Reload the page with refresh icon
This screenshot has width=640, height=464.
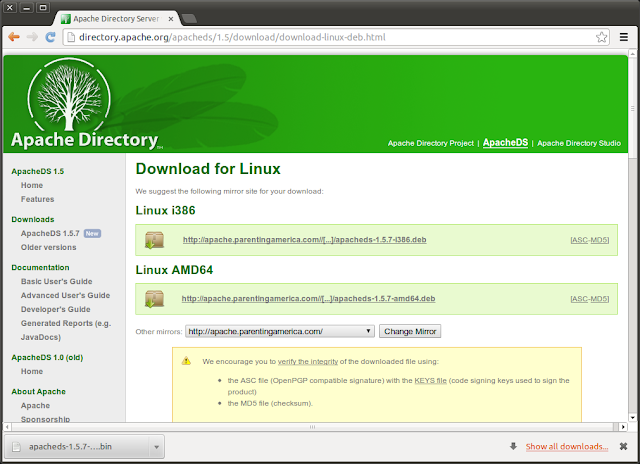50,37
